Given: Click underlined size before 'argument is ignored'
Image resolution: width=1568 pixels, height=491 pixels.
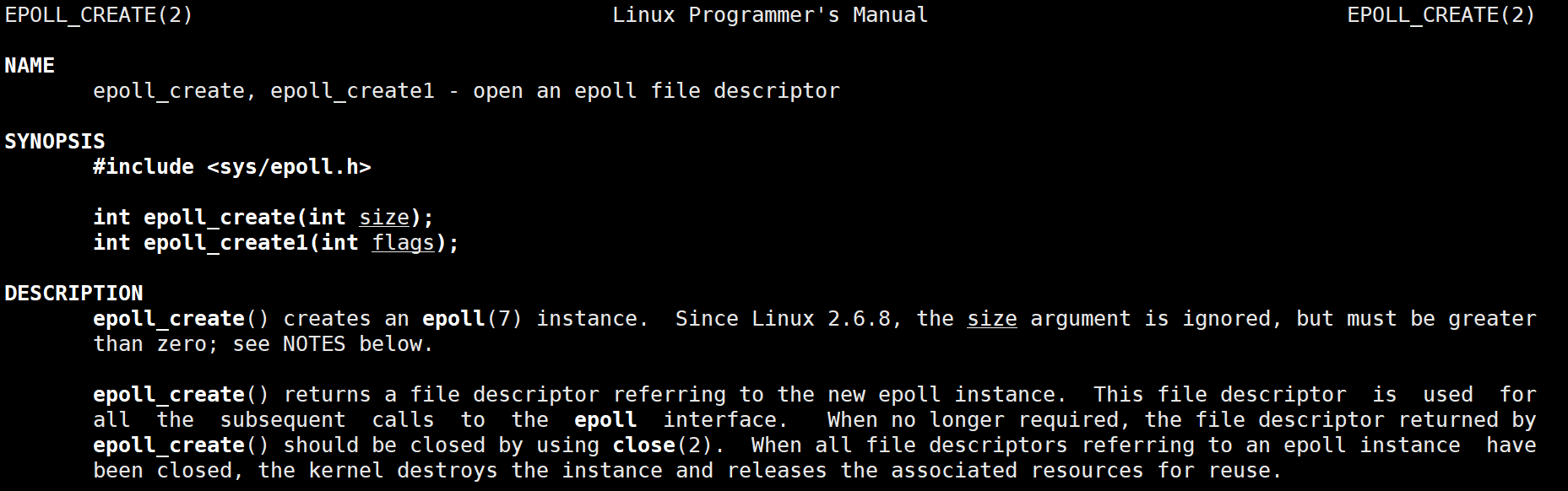Looking at the screenshot, I should click(x=991, y=319).
